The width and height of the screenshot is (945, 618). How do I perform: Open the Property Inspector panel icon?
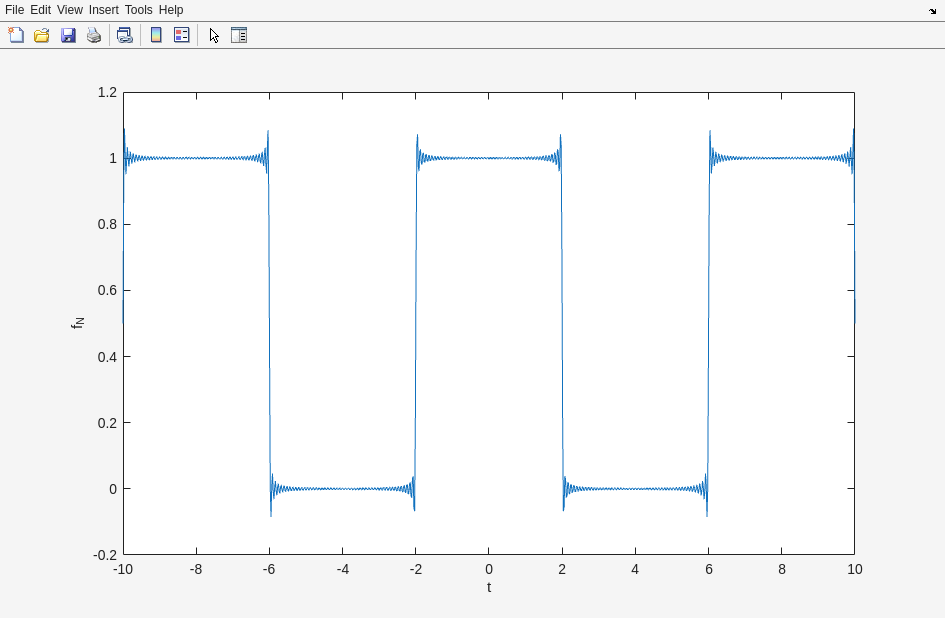239,35
